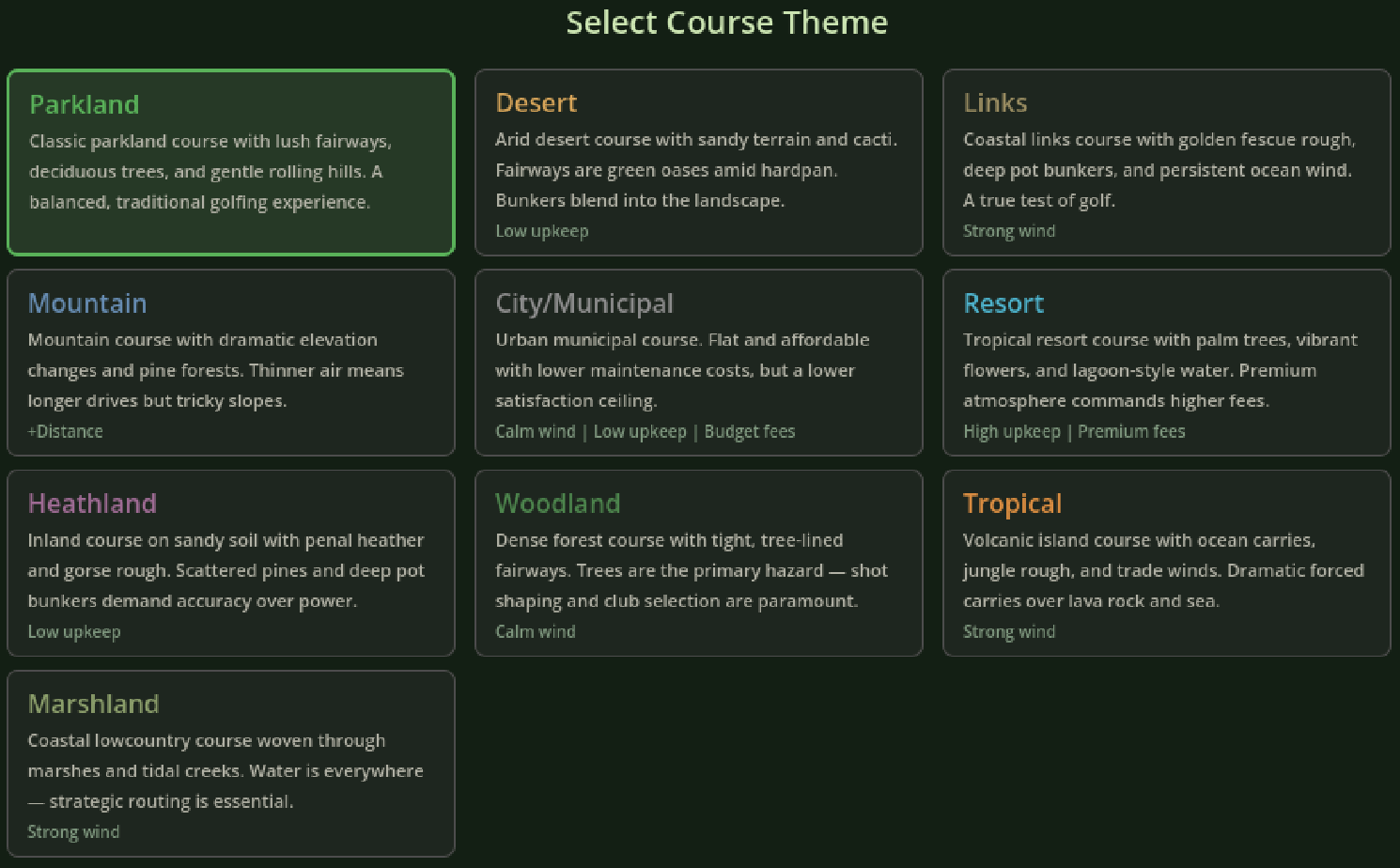Click "Low upkeep" tag on Heathland card
This screenshot has height=868, width=1400.
point(74,631)
